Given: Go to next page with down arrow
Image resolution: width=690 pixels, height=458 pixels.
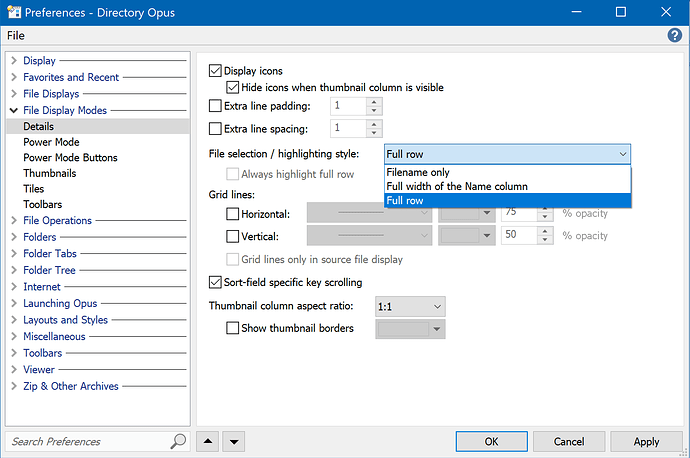Looking at the screenshot, I should pyautogui.click(x=234, y=441).
